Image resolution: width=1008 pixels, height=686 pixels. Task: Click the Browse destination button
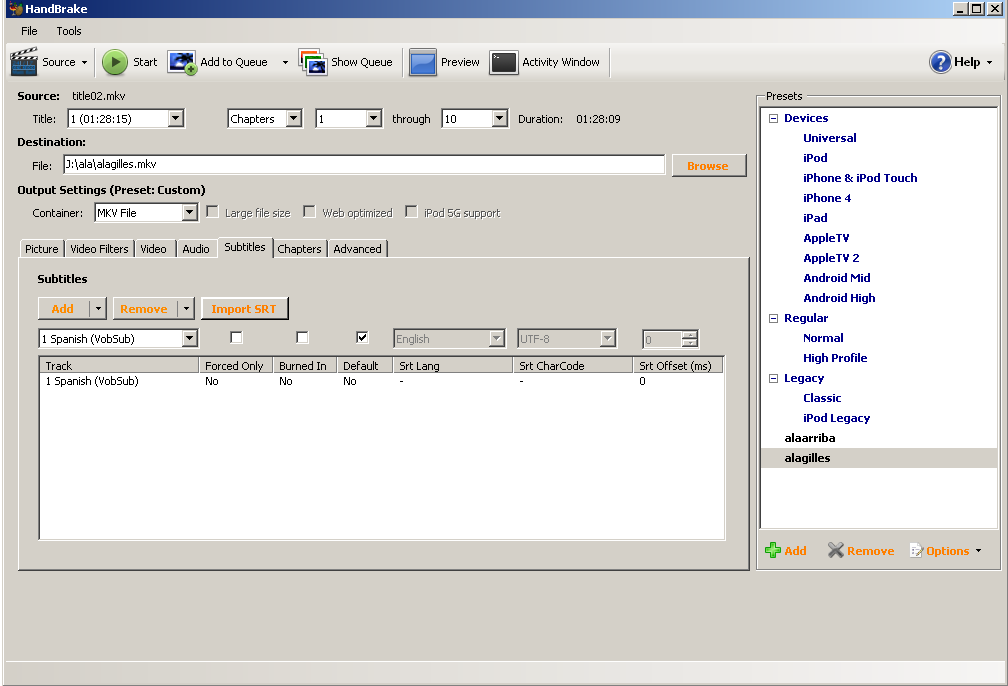[708, 165]
